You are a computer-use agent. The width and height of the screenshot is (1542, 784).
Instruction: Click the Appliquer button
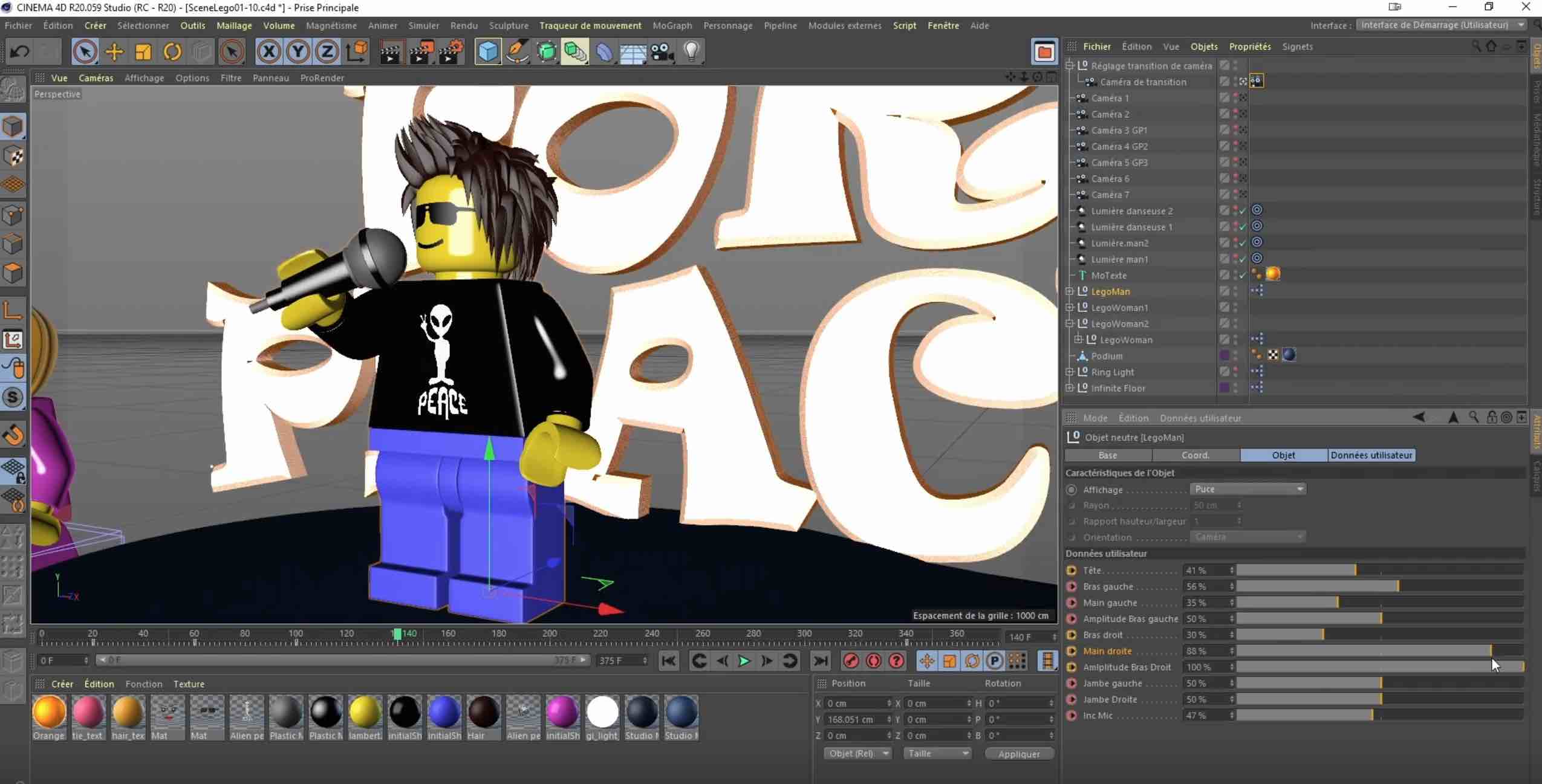click(1019, 754)
